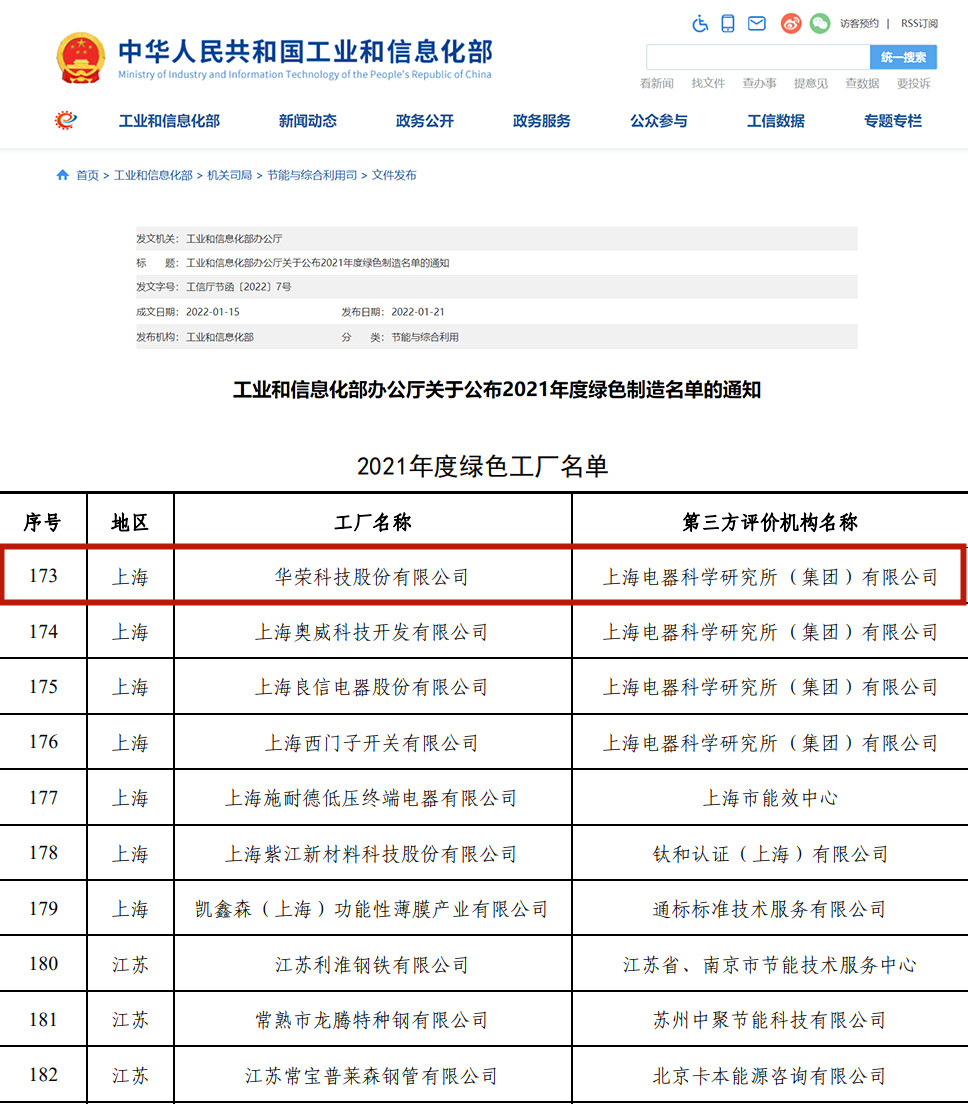Click the gov portal swirl icon
Screen dimensions: 968x1104
65,120
